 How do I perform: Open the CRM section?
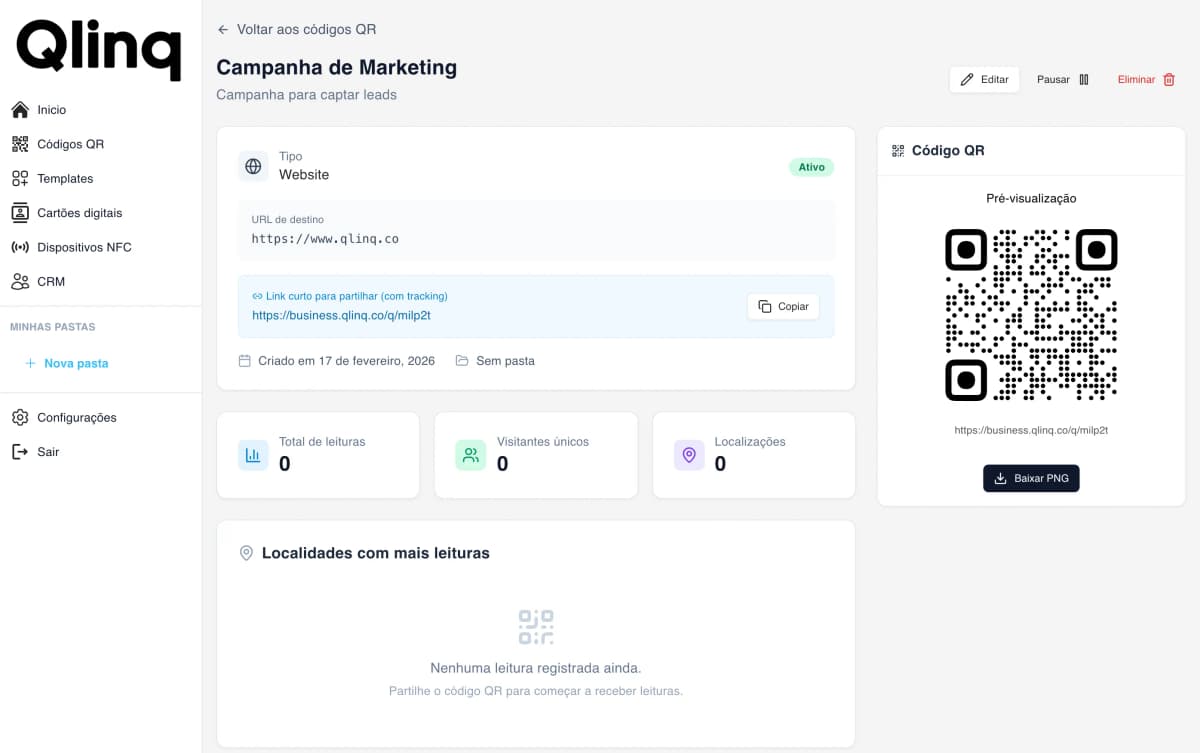tap(52, 281)
